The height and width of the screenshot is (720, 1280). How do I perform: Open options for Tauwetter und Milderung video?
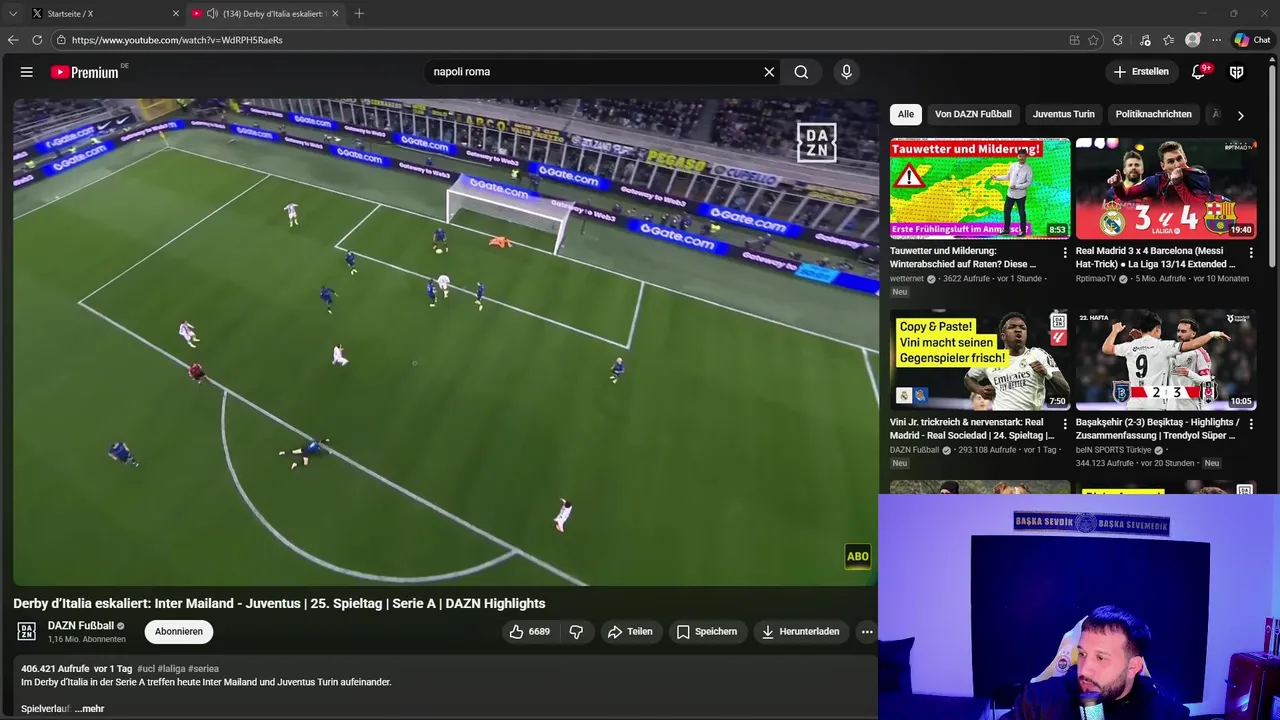[1064, 253]
